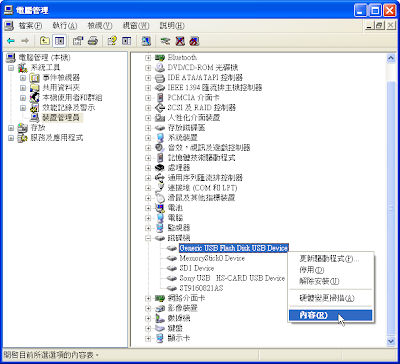Expand the 存放 node in left tree
The image size is (400, 364).
pos(11,128)
